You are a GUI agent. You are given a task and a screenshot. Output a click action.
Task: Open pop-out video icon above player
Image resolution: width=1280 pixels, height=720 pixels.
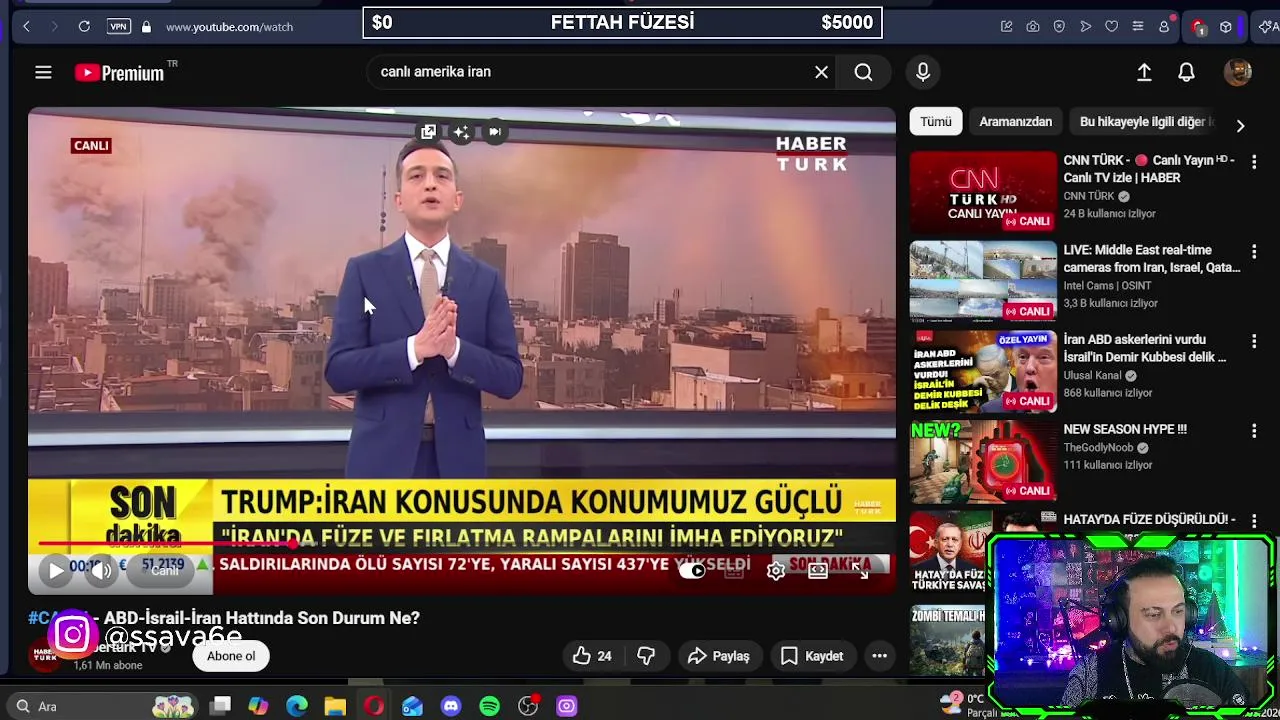[428, 132]
